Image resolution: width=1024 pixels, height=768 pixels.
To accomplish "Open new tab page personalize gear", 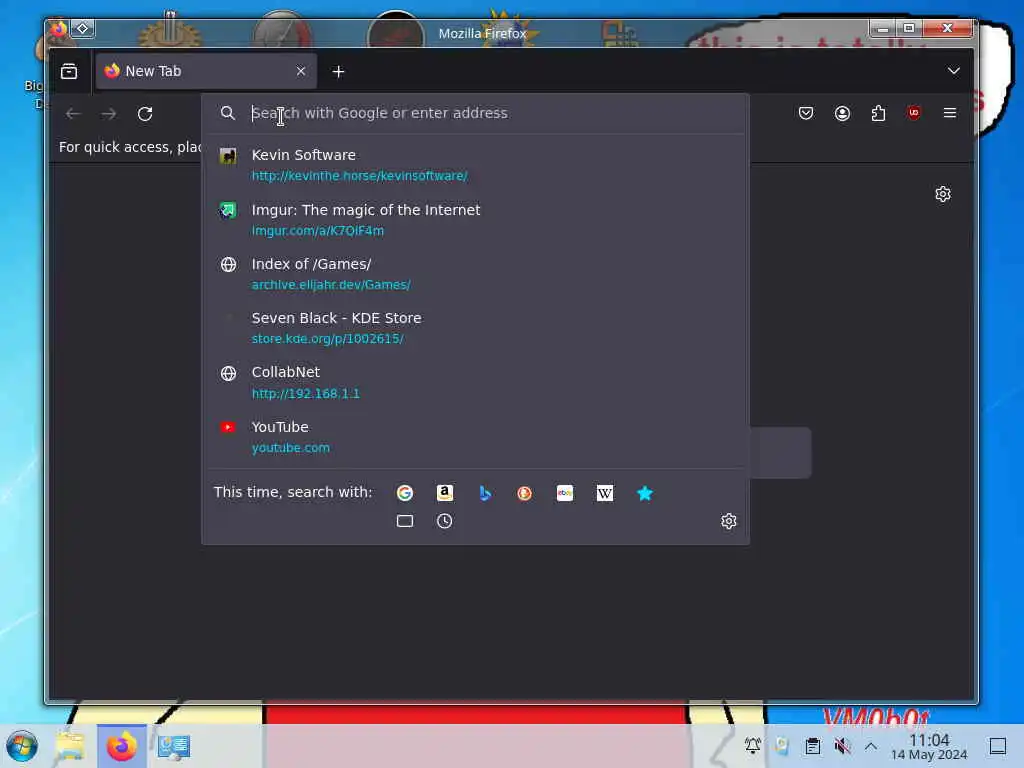I will (942, 194).
